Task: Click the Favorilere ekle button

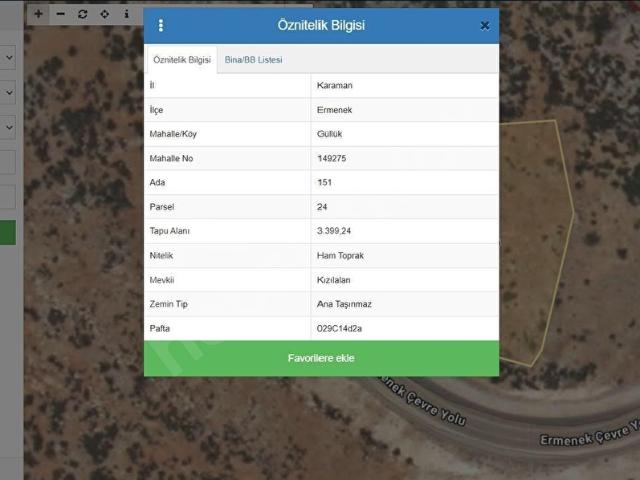Action: click(x=321, y=358)
